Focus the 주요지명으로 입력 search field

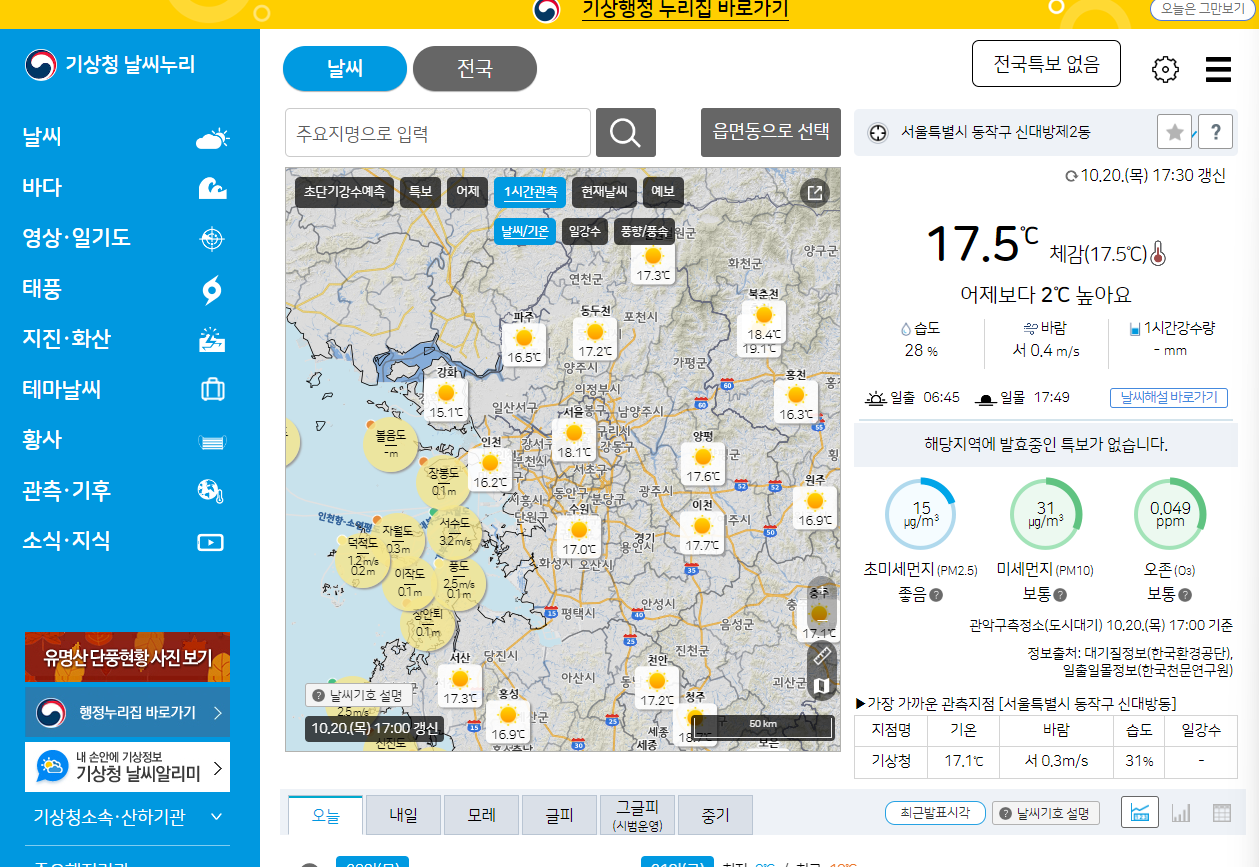tap(438, 133)
